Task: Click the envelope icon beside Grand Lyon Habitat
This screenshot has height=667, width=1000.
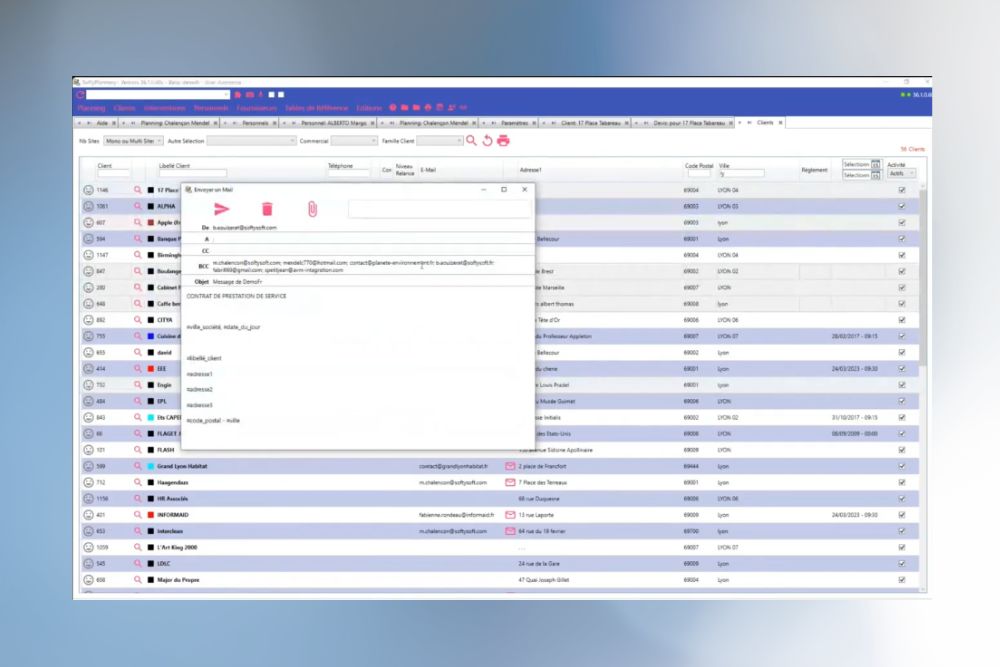Action: click(510, 466)
